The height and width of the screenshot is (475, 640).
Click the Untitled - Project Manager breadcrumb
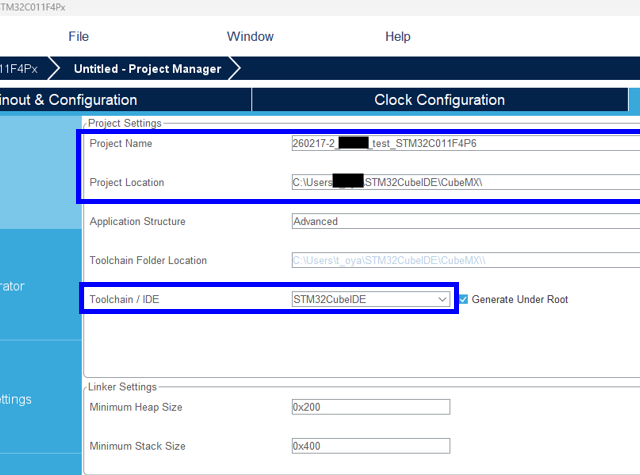coord(147,69)
